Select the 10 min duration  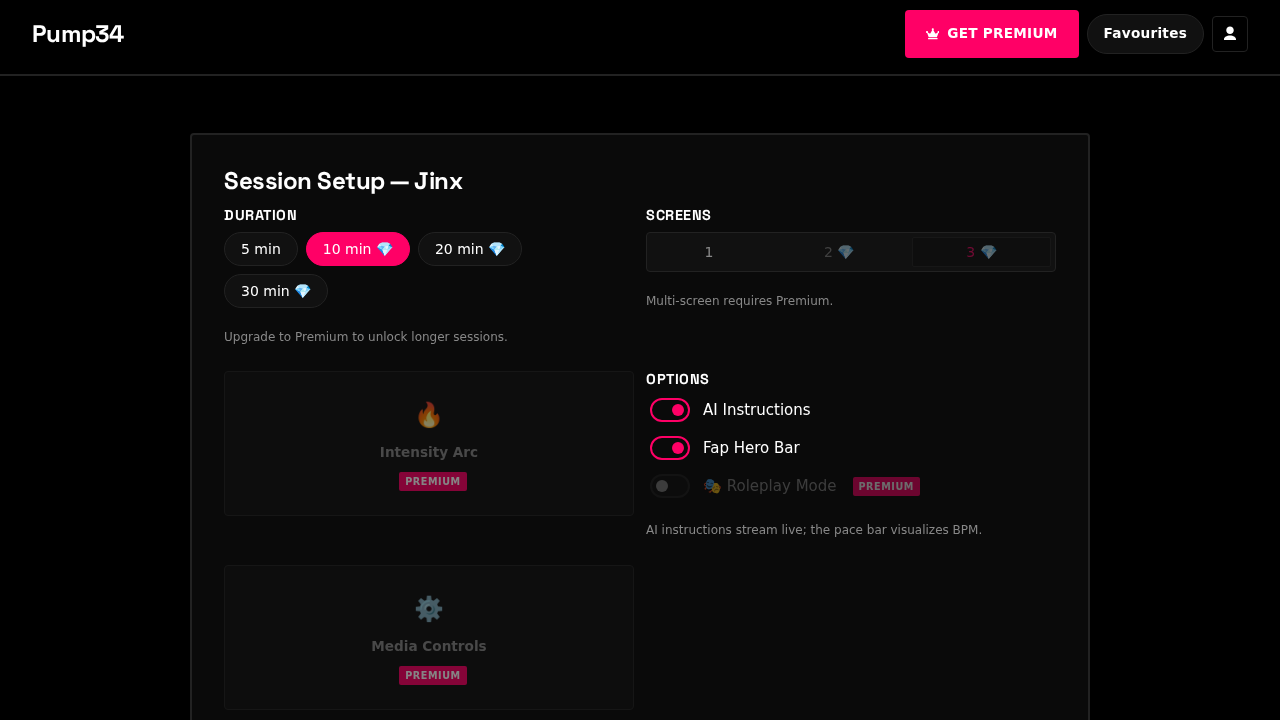pyautogui.click(x=358, y=249)
